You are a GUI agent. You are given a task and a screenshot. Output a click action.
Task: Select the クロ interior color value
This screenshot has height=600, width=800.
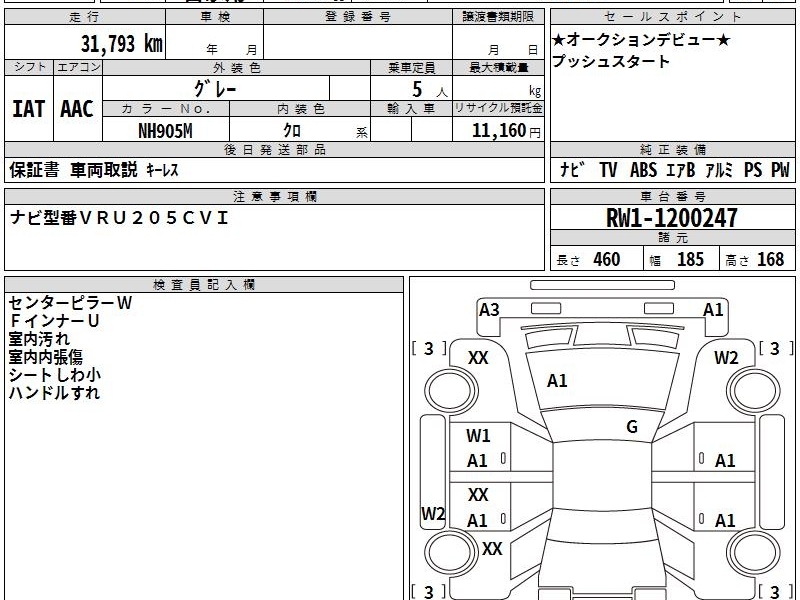coord(292,131)
